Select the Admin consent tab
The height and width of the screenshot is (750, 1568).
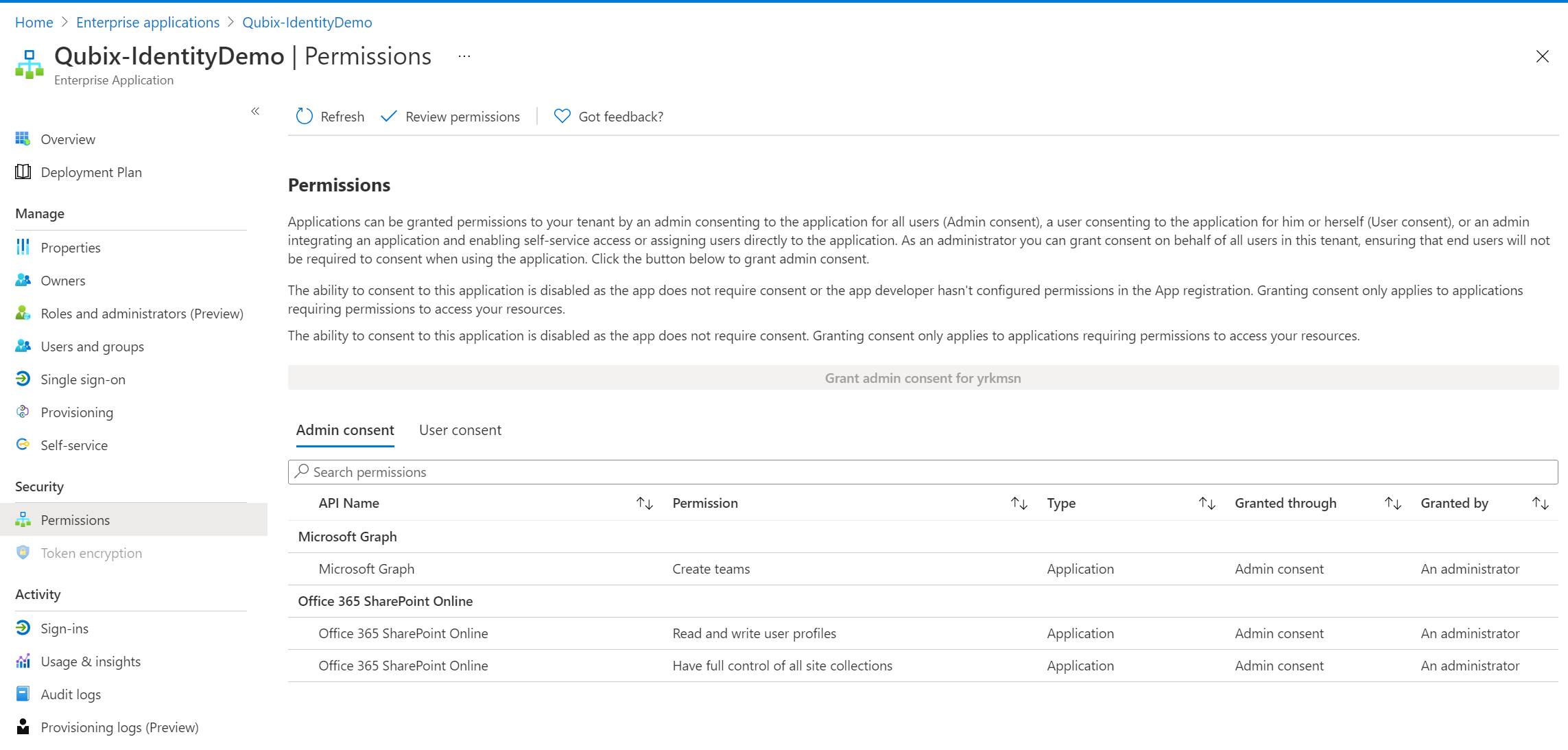[x=345, y=430]
